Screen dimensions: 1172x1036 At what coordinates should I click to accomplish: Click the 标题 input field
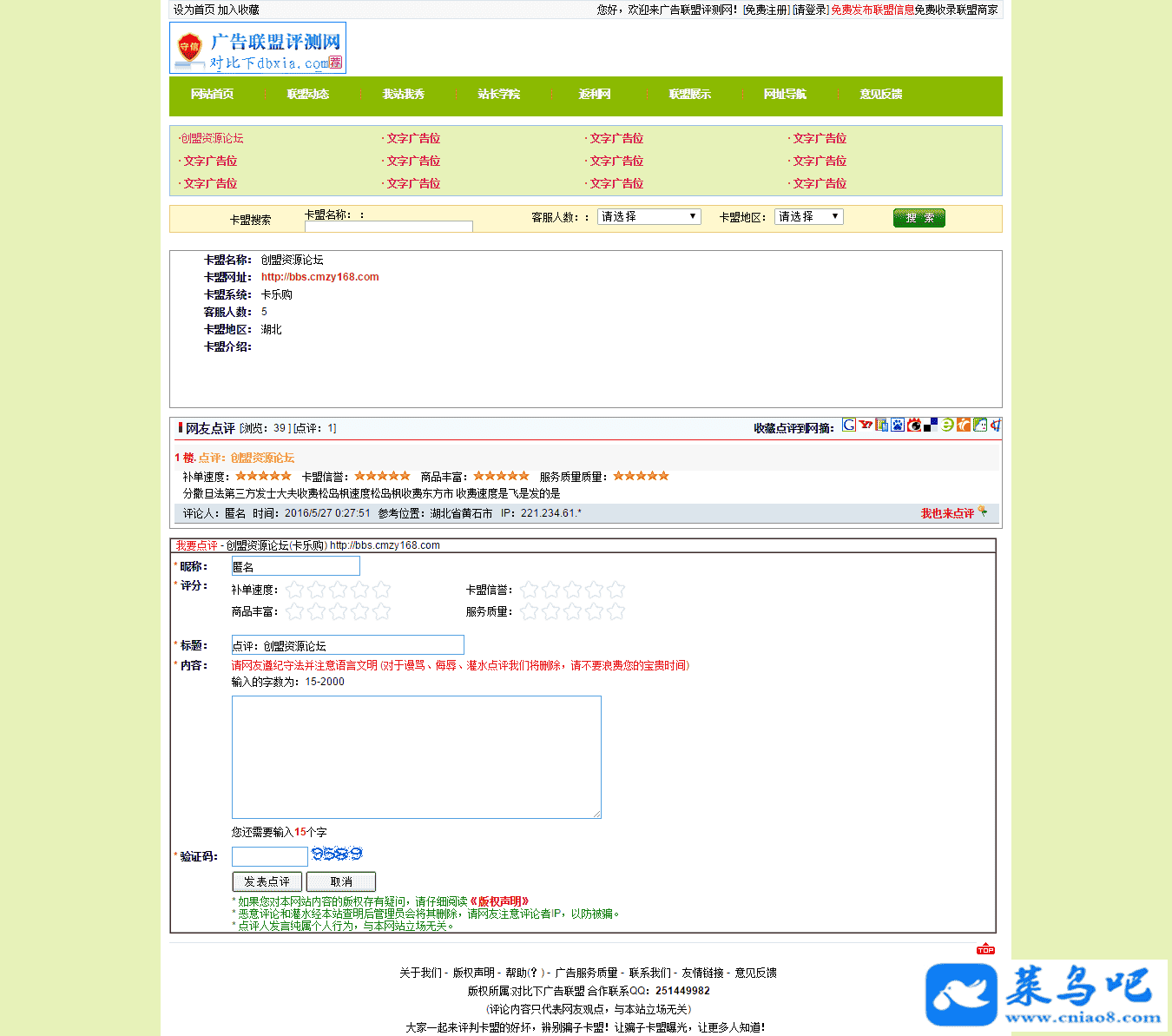pyautogui.click(x=348, y=645)
